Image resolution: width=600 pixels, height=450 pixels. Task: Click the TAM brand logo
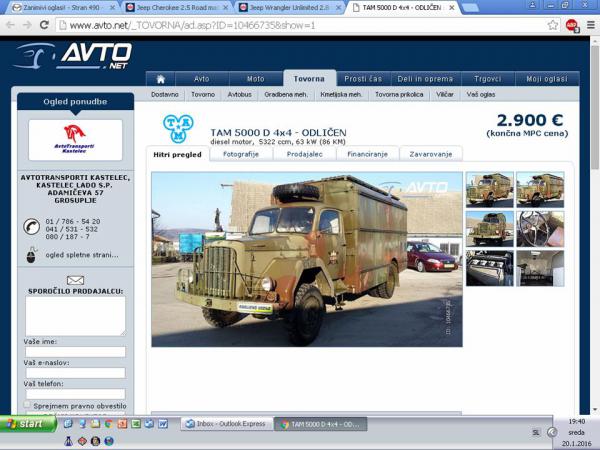(x=179, y=127)
